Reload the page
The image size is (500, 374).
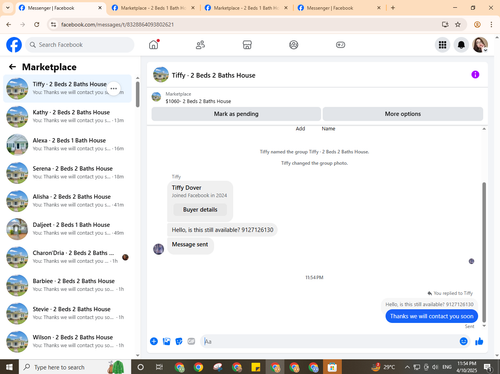coord(37,24)
